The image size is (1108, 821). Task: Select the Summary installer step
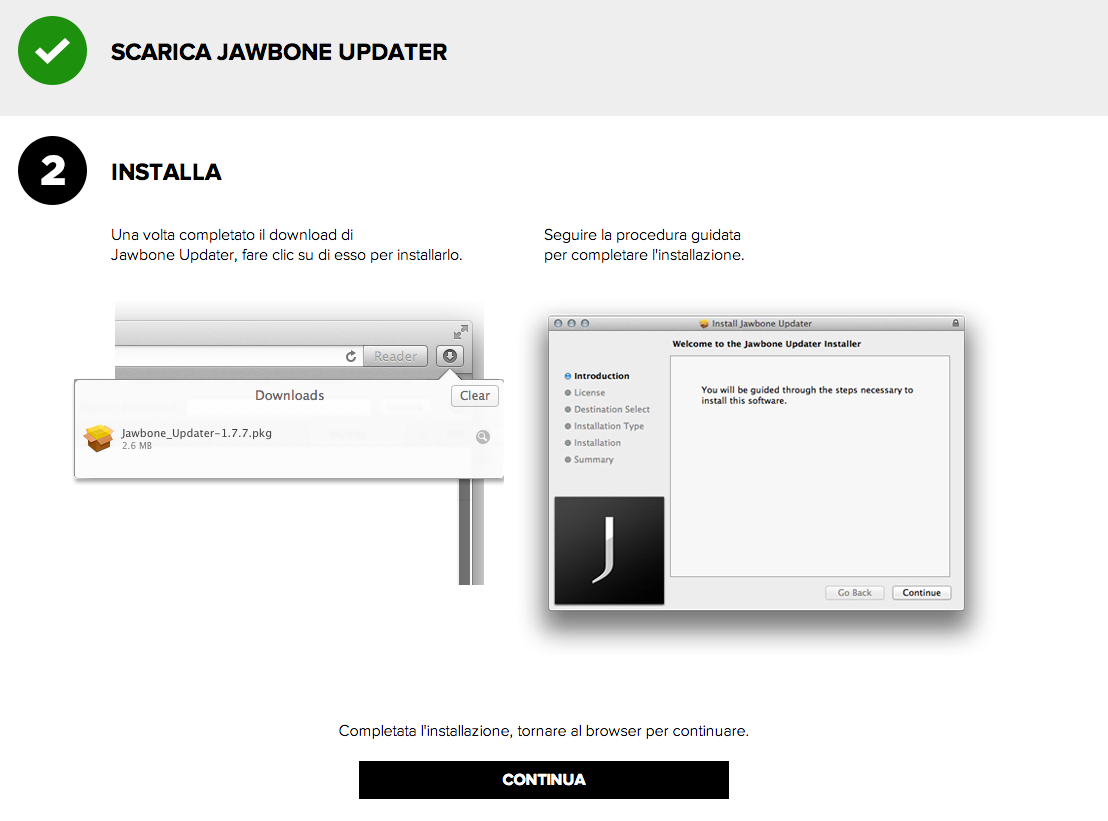589,459
